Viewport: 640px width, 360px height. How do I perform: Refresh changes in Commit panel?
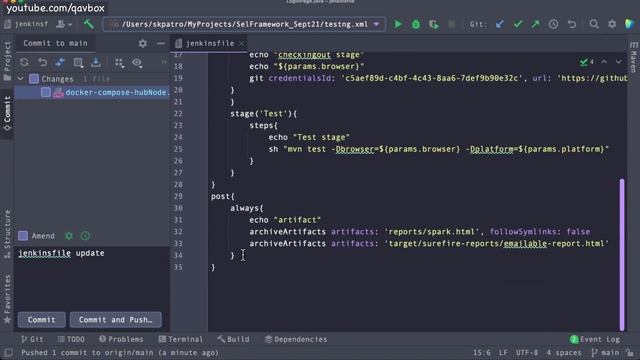[24, 62]
